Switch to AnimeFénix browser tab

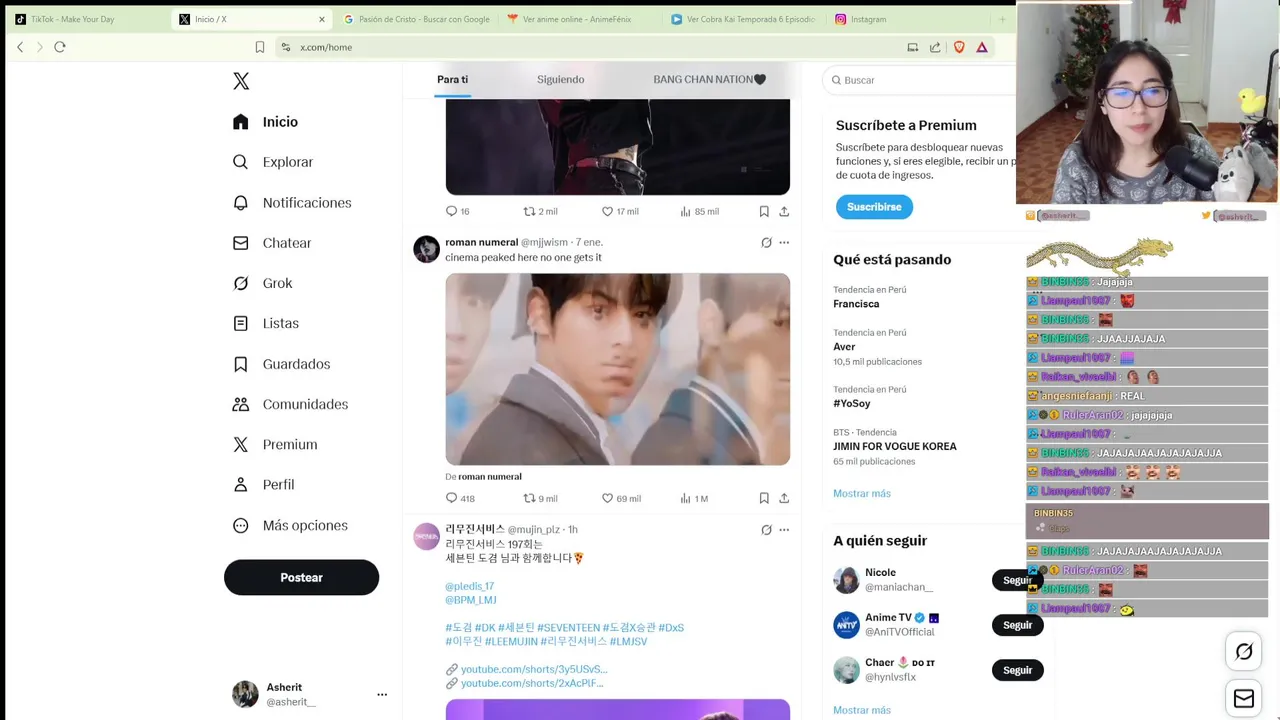click(x=580, y=19)
